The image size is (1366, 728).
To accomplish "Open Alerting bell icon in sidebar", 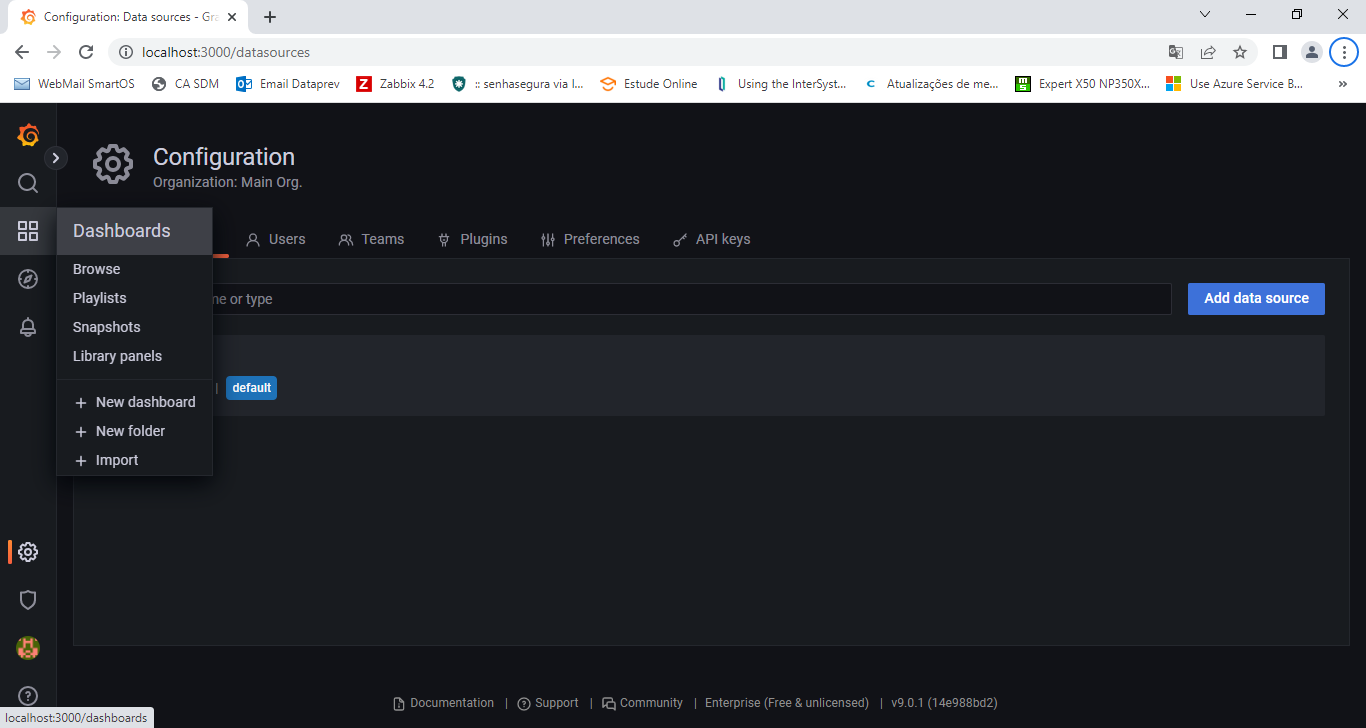I will (x=28, y=327).
